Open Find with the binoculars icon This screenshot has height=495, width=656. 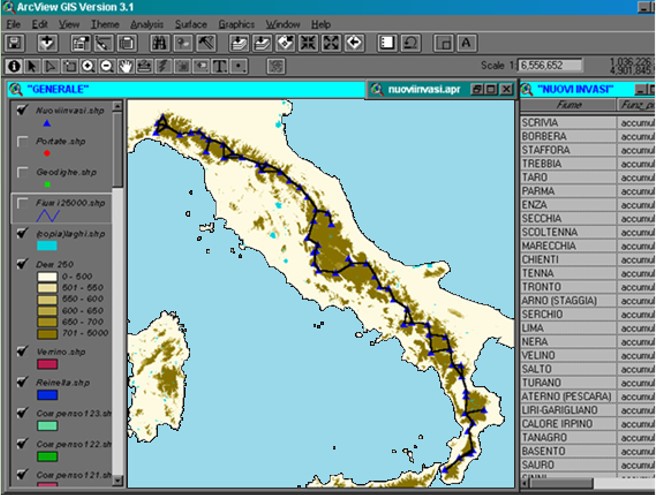coord(158,43)
